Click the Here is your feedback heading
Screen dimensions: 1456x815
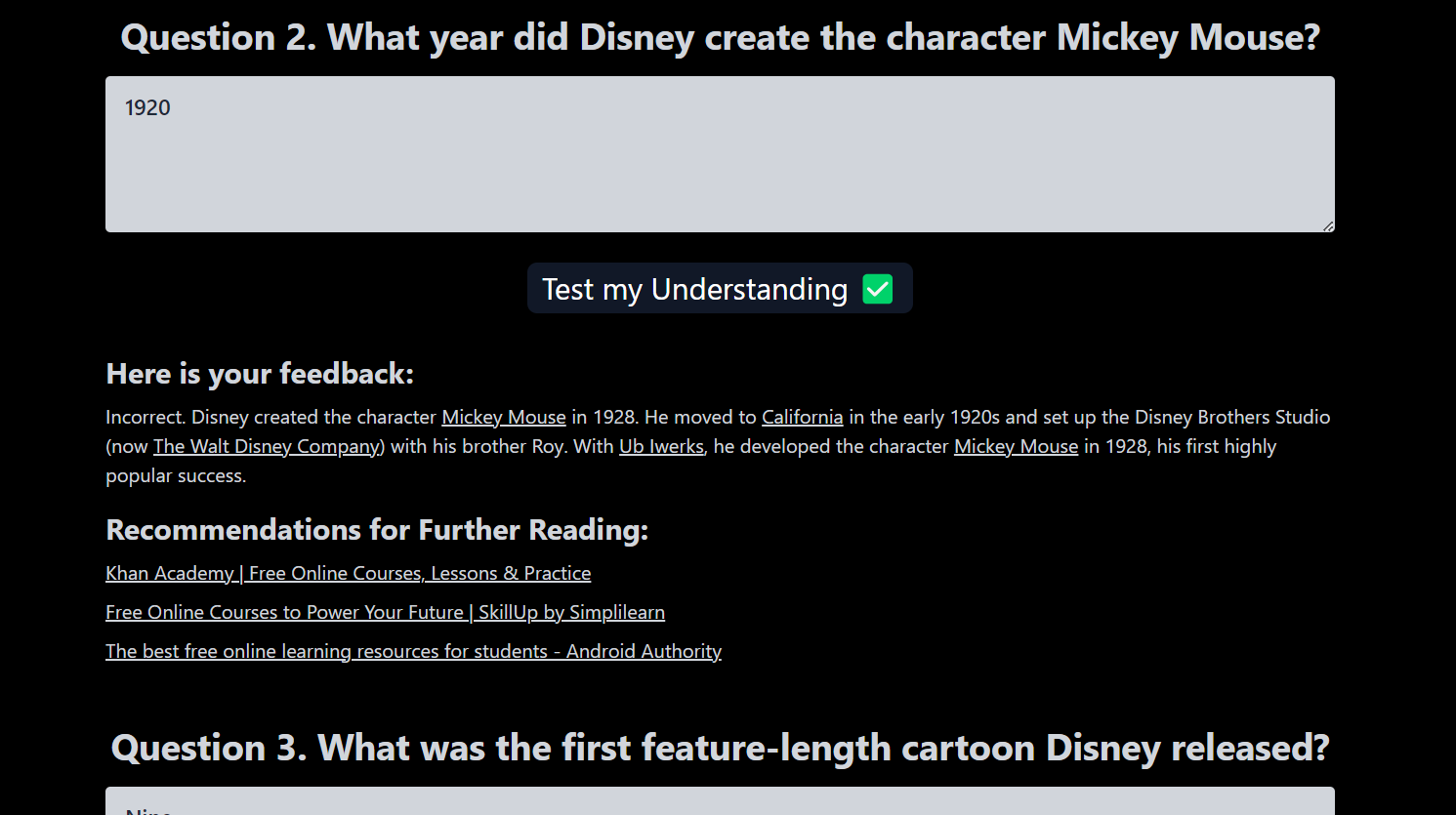pos(260,374)
